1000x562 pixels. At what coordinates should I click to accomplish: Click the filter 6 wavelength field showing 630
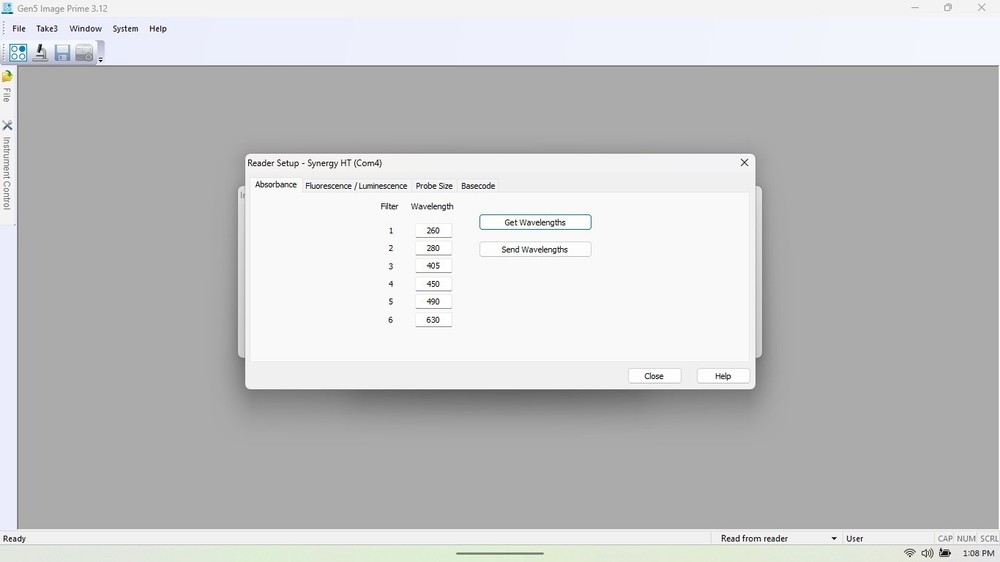433,320
